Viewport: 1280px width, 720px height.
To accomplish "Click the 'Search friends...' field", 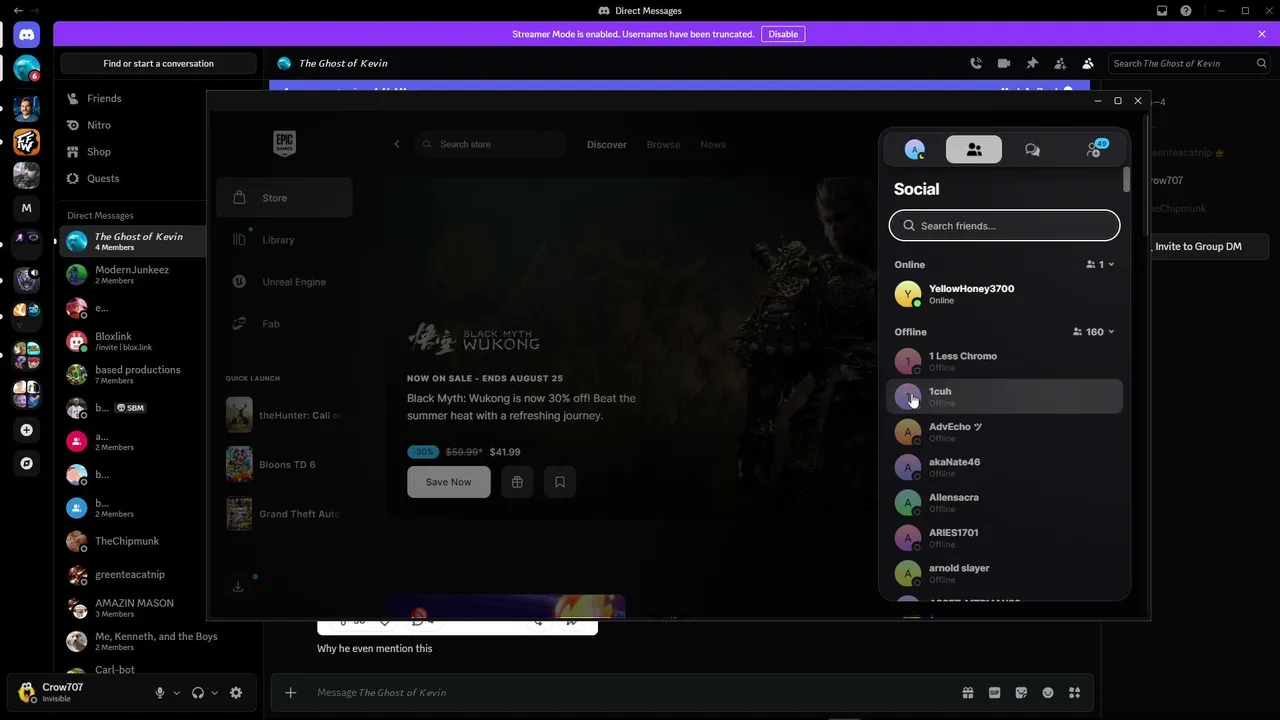I will click(1004, 226).
